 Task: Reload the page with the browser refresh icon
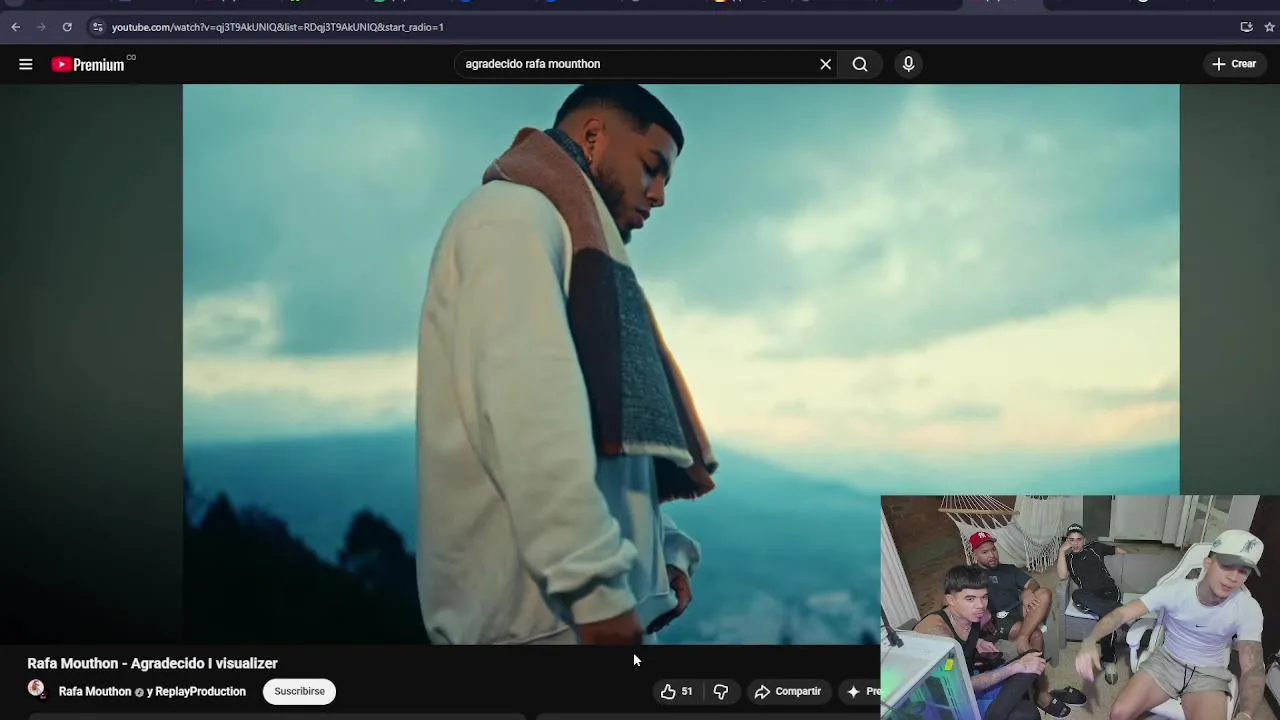coord(67,27)
